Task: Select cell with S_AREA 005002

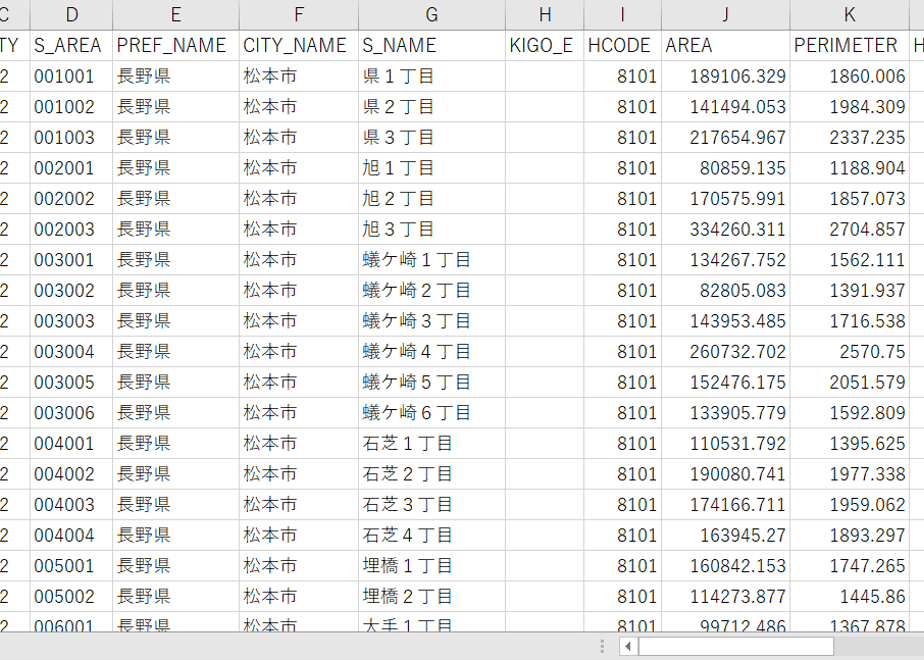Action: coord(71,596)
